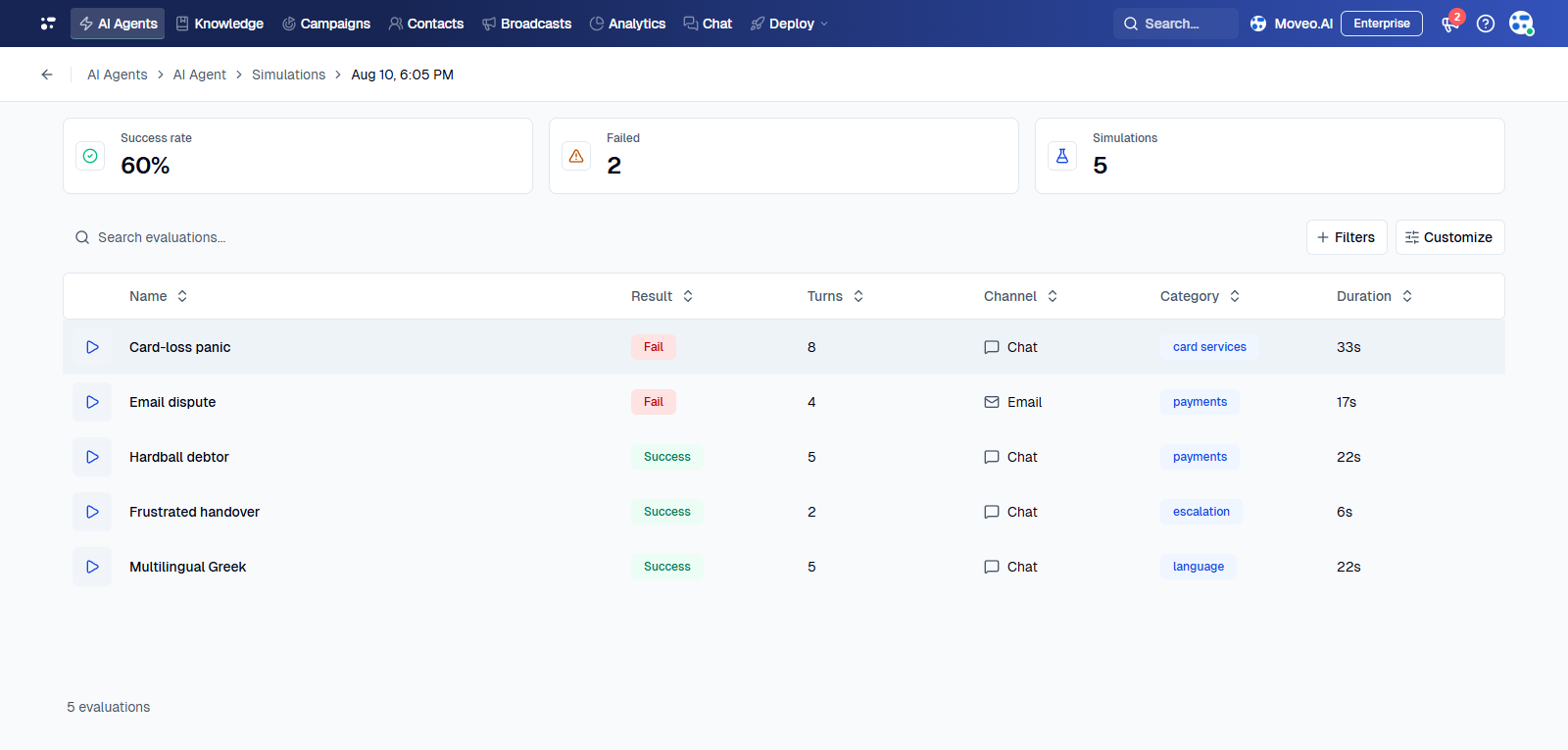This screenshot has height=750, width=1568.
Task: Go back using the left arrow
Action: point(47,75)
